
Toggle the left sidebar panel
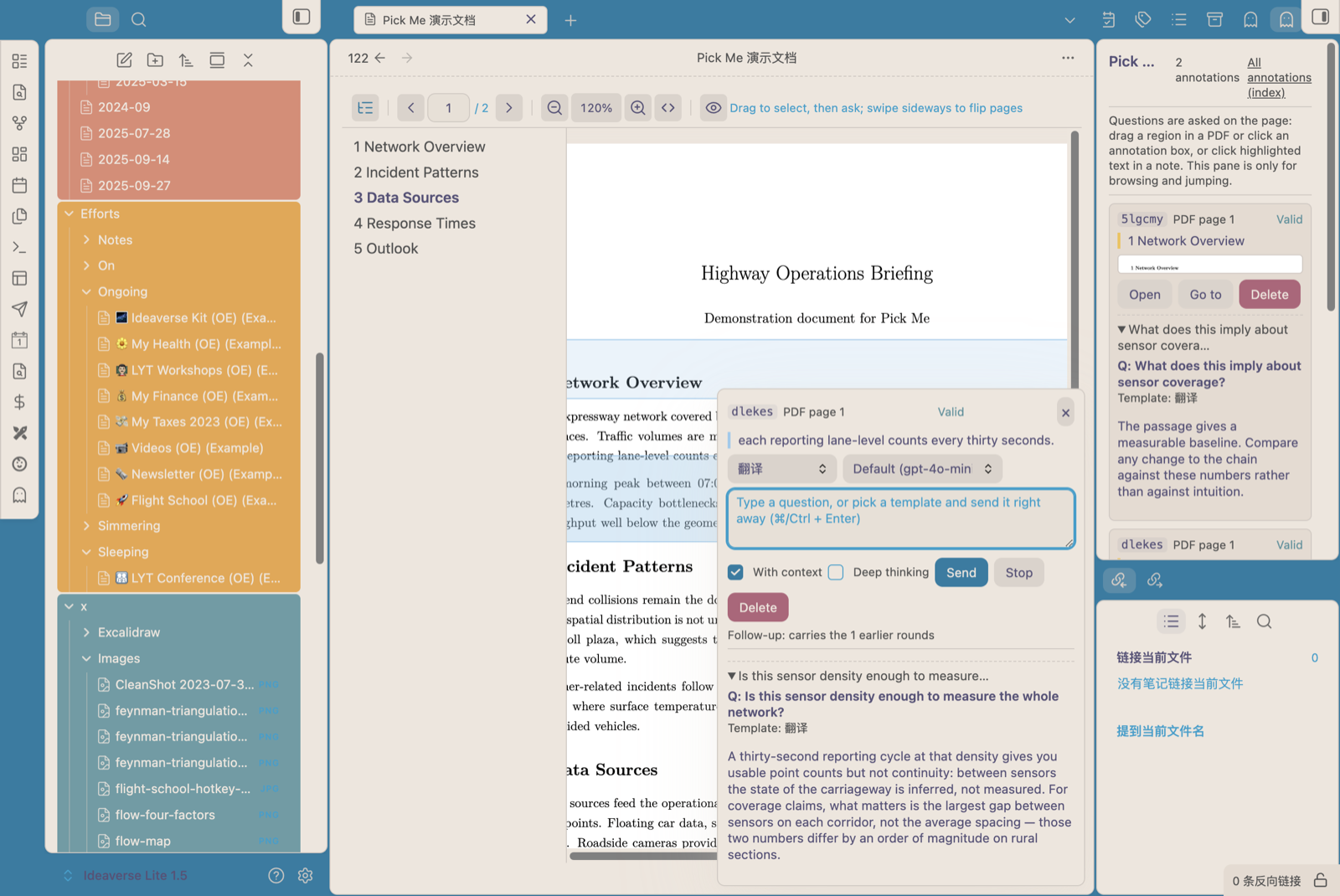(x=301, y=18)
